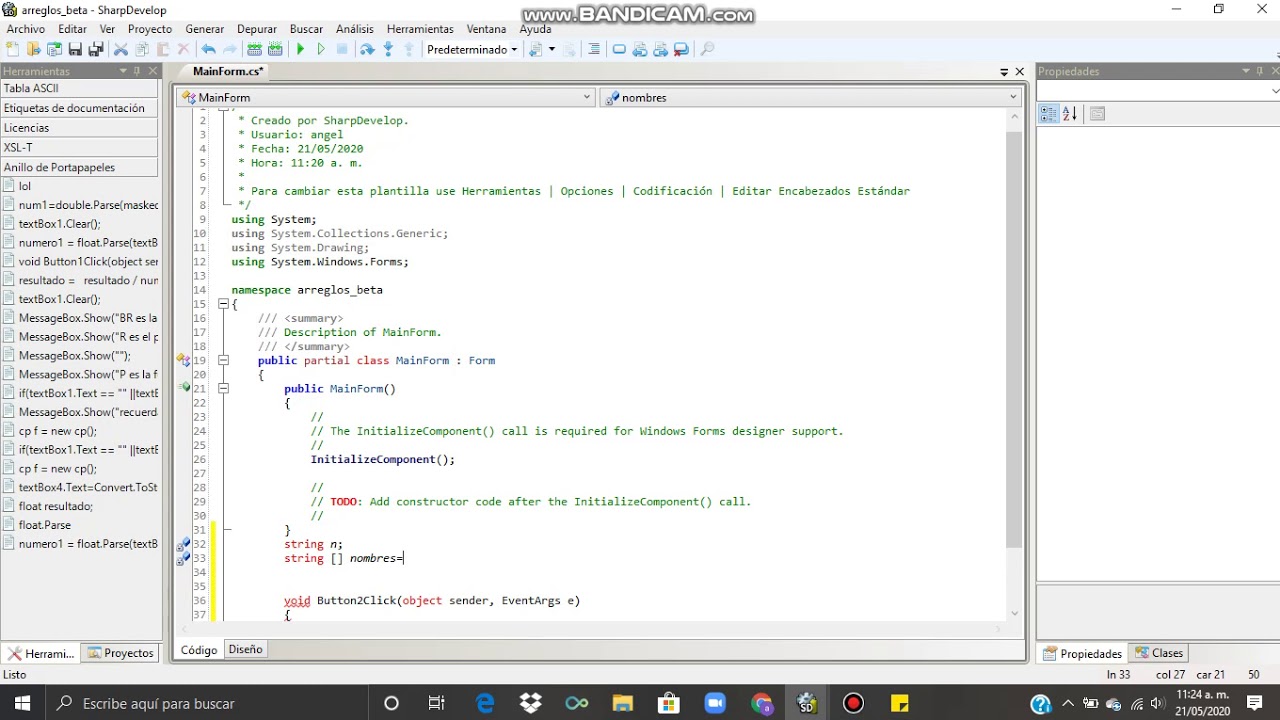Switch to the Diseño tab
Screen dimensions: 1280x720
click(245, 649)
